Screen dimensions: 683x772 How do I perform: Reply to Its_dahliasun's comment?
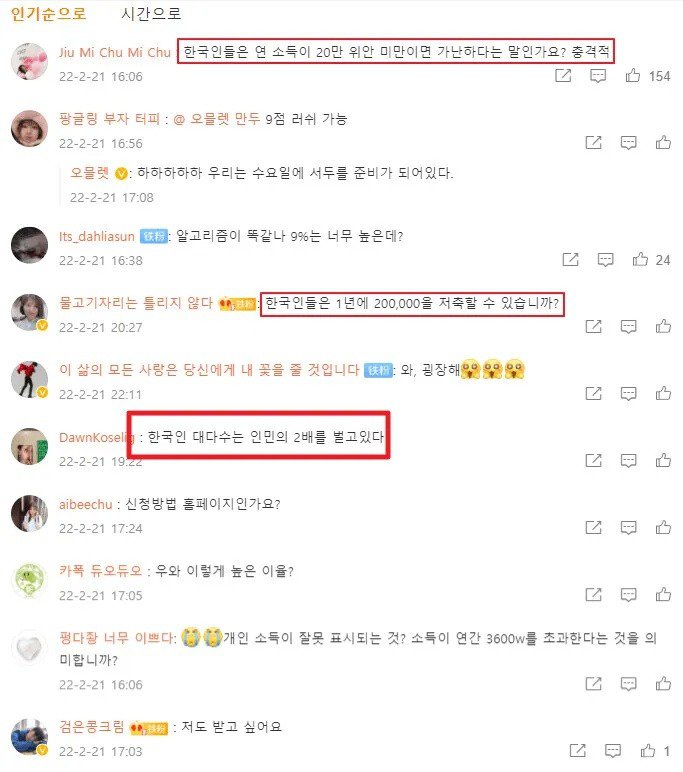click(x=605, y=259)
